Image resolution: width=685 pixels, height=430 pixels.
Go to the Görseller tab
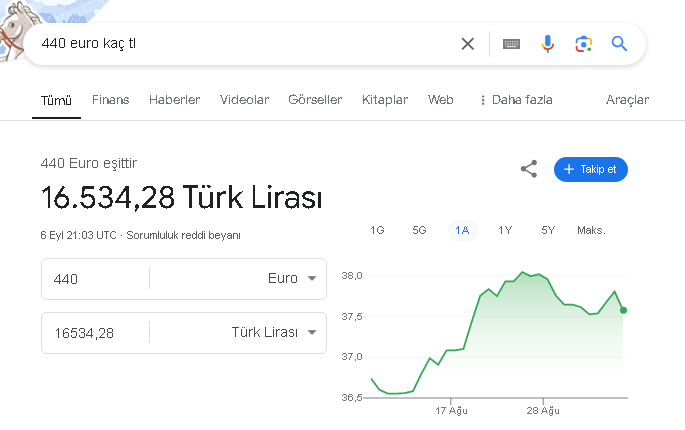[315, 100]
